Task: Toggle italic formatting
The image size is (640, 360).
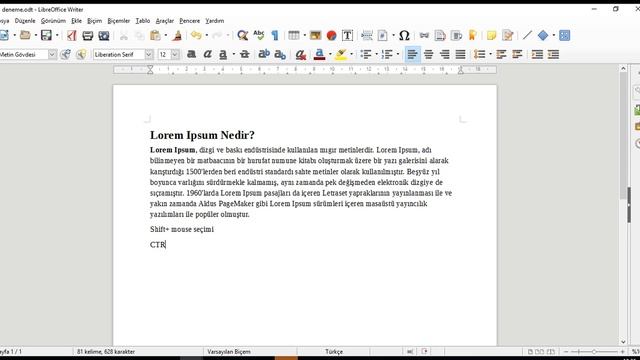Action: tap(207, 54)
